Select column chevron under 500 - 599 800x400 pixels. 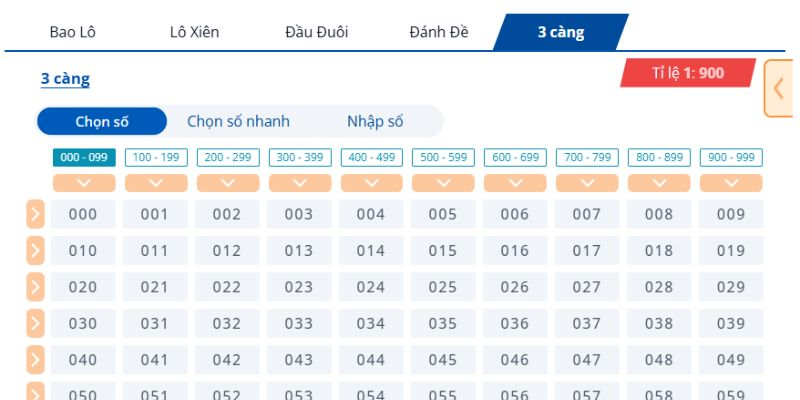coord(443,183)
